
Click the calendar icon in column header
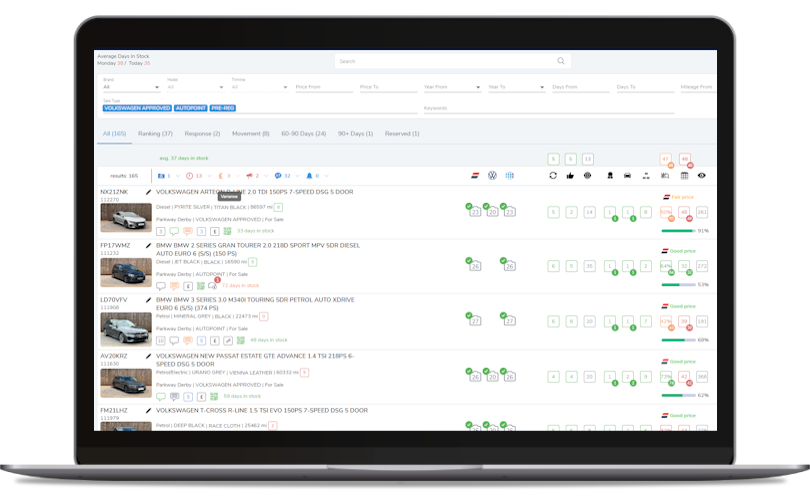pyautogui.click(x=684, y=176)
